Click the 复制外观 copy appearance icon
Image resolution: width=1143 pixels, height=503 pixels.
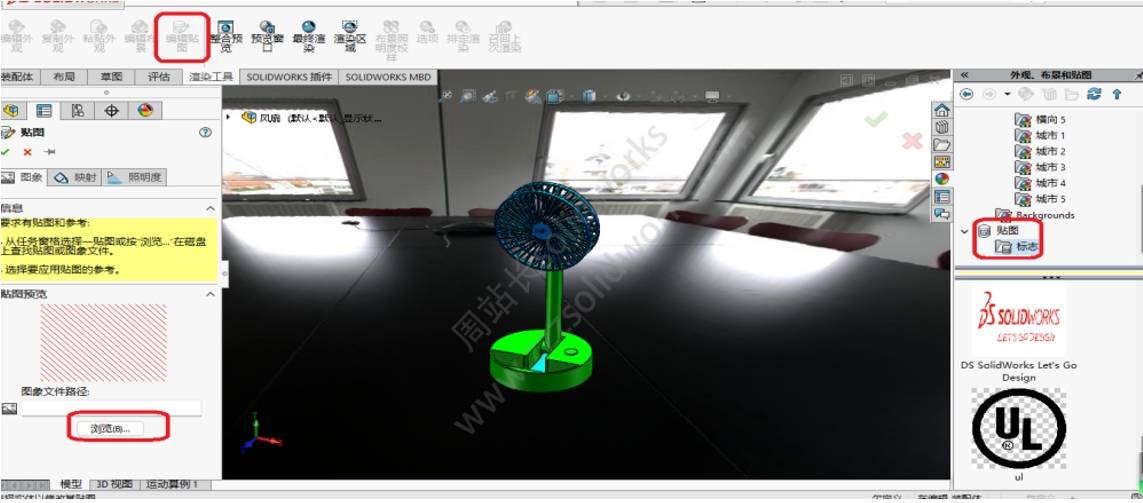[x=58, y=36]
